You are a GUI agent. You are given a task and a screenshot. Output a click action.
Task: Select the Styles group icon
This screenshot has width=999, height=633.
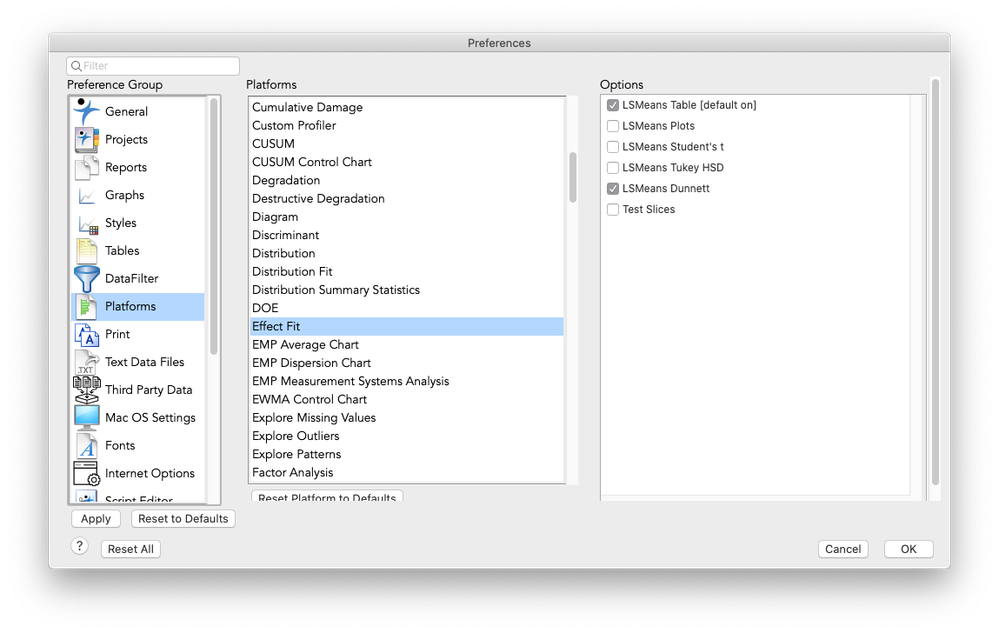87,224
